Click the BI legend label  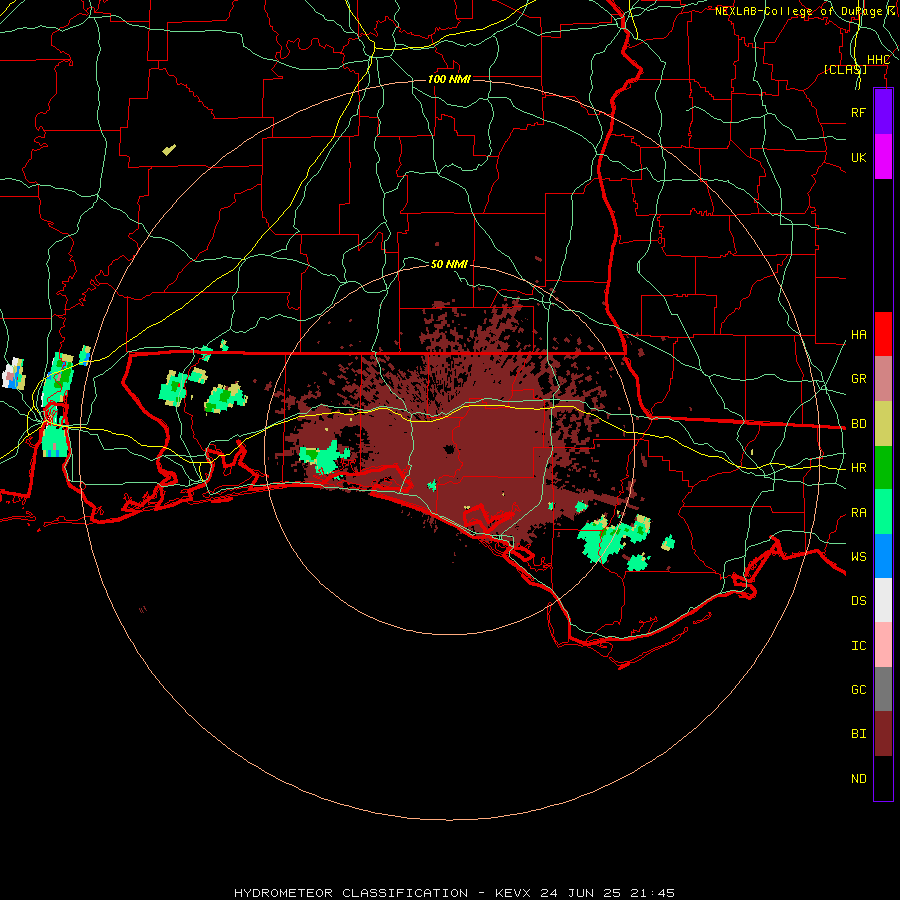coord(858,734)
